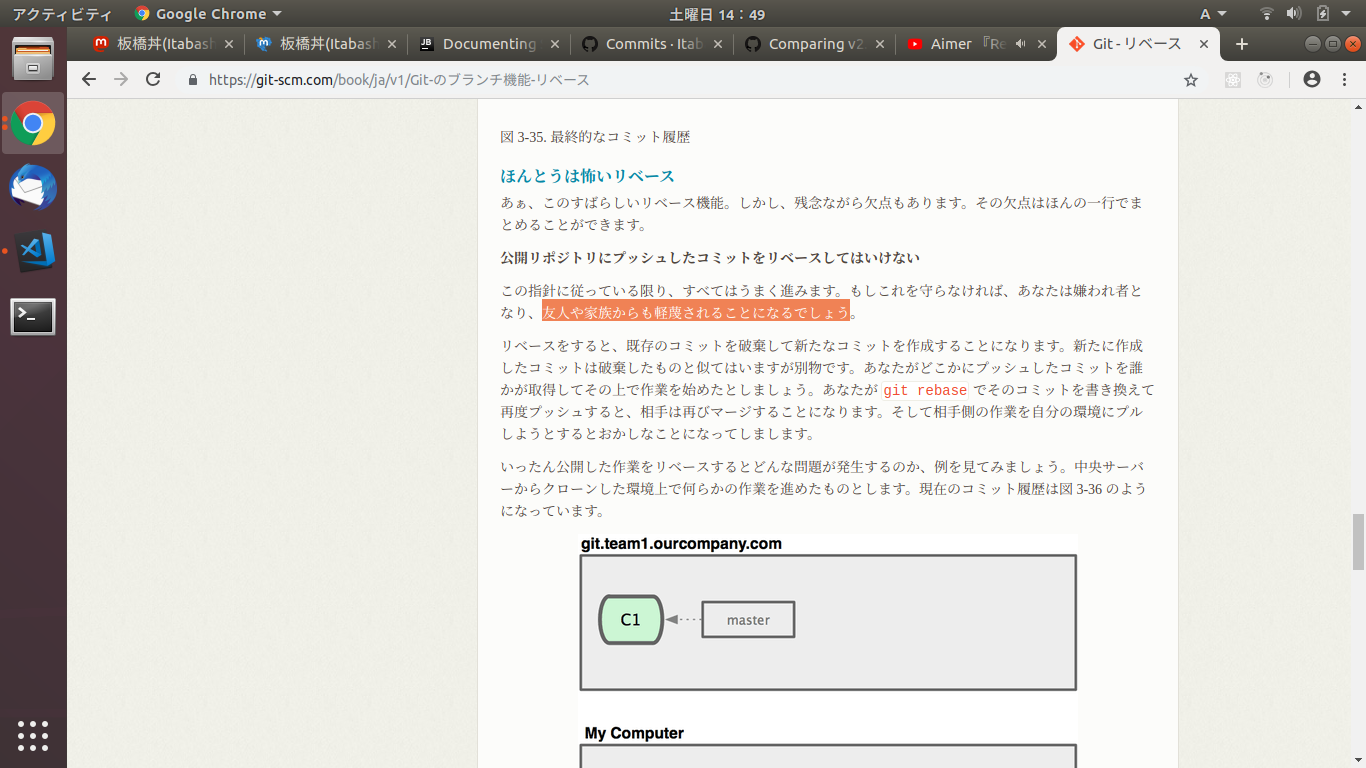
Task: Open the input method 'A' dropdown
Action: 1212,14
